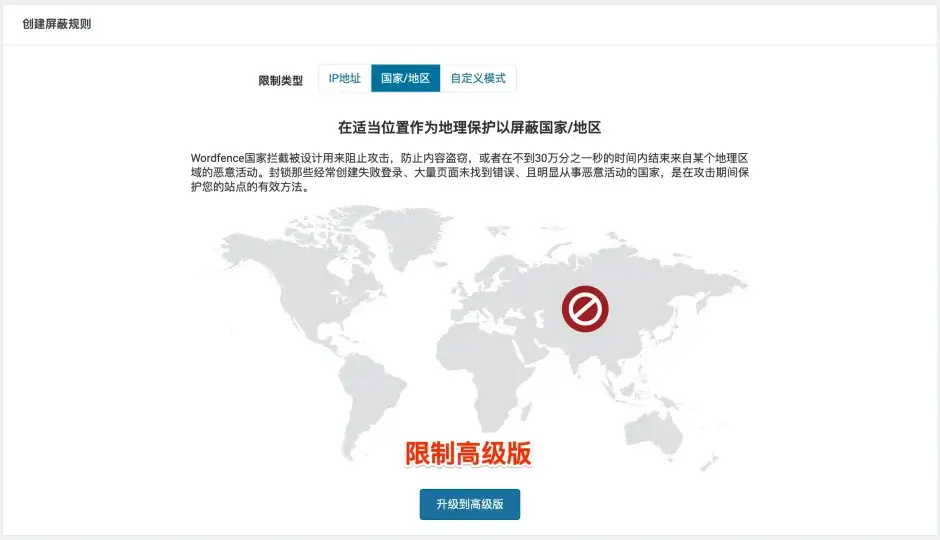This screenshot has width=940, height=540.
Task: Click the 限制类型 field label
Action: coord(280,80)
